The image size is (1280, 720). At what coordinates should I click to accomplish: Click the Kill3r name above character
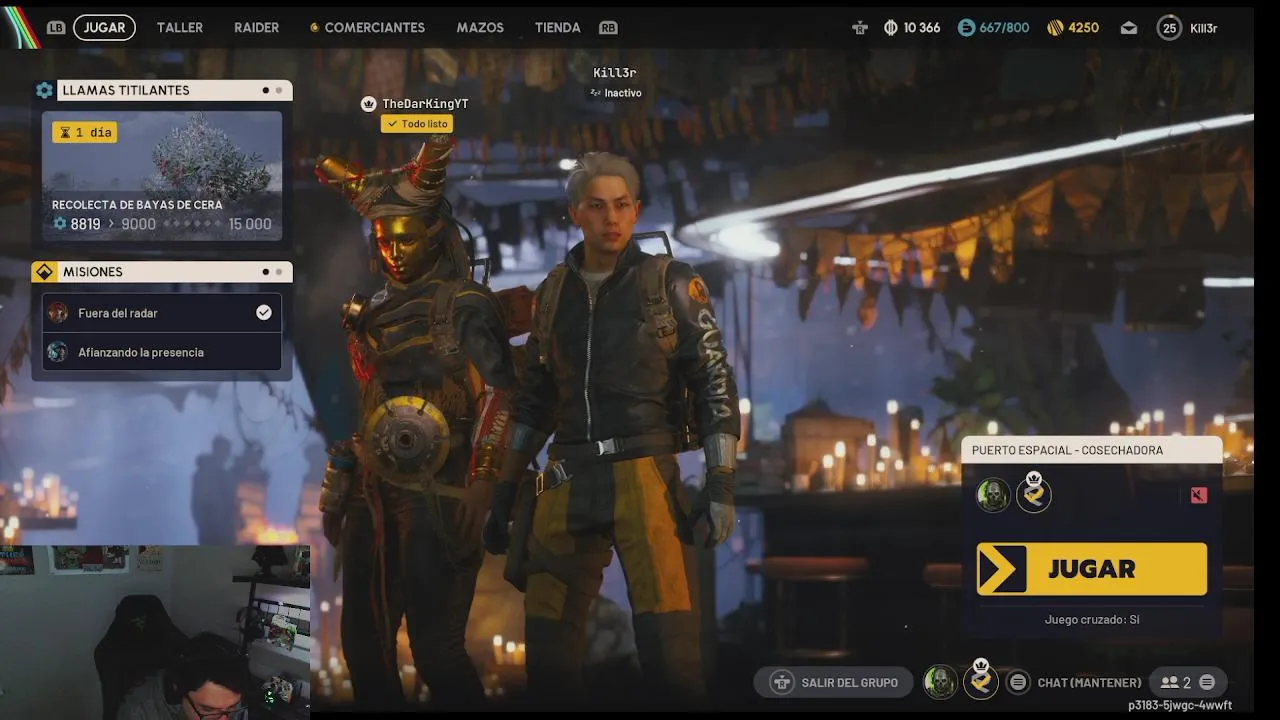pyautogui.click(x=615, y=73)
